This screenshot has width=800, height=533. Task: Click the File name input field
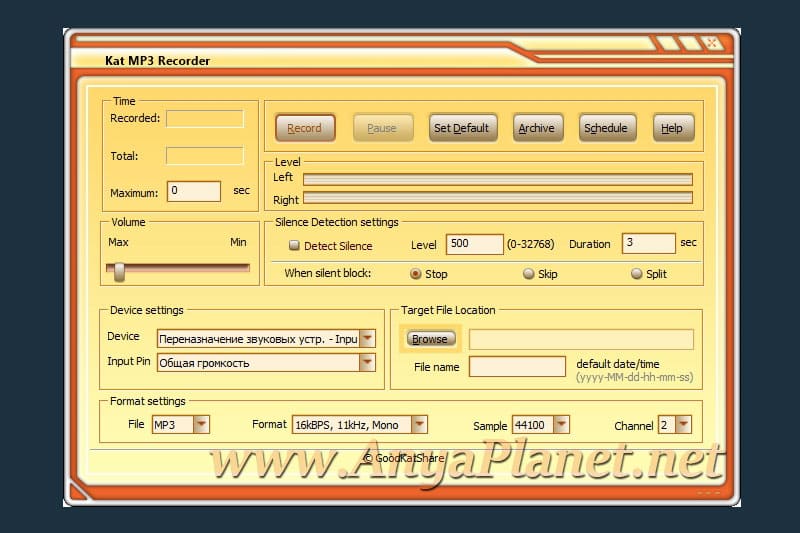[517, 366]
